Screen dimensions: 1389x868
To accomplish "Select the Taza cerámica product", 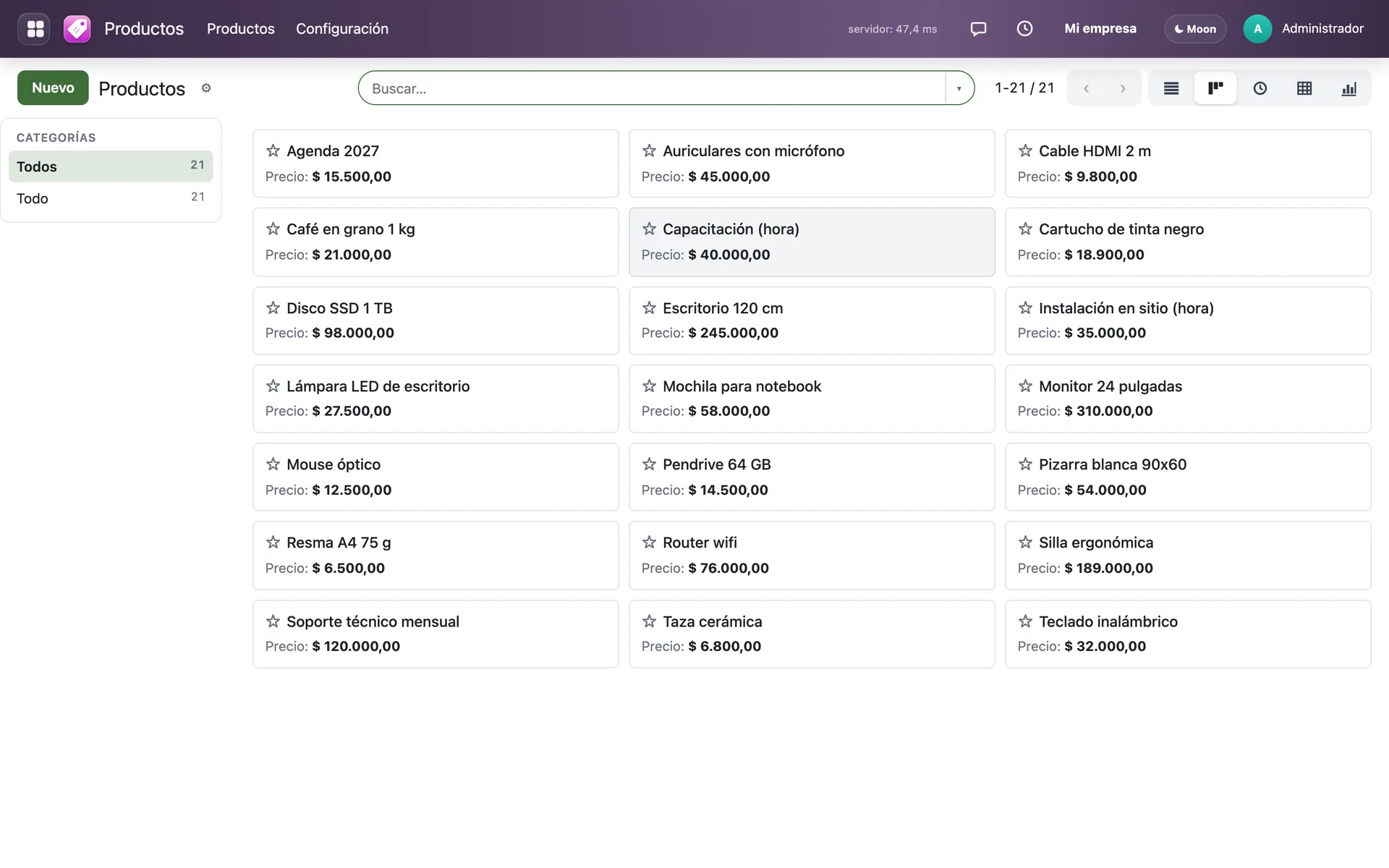I will click(812, 634).
